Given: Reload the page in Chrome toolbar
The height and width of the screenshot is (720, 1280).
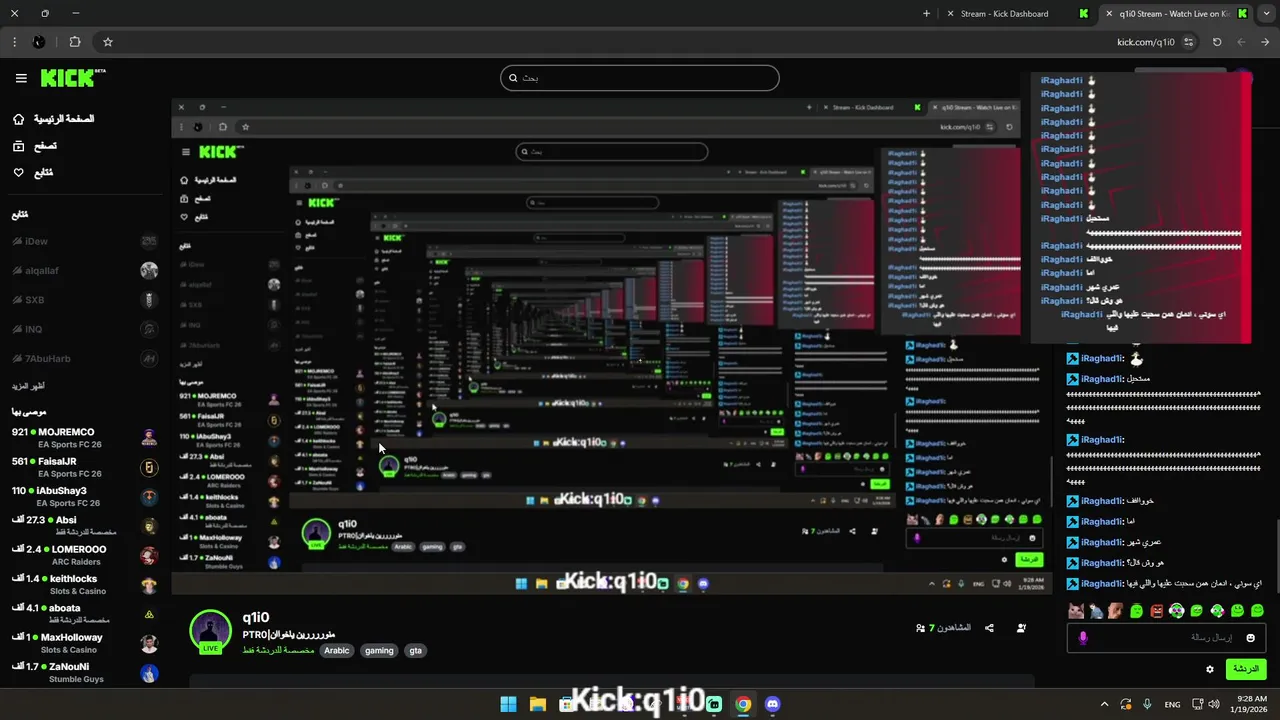Looking at the screenshot, I should (1217, 42).
